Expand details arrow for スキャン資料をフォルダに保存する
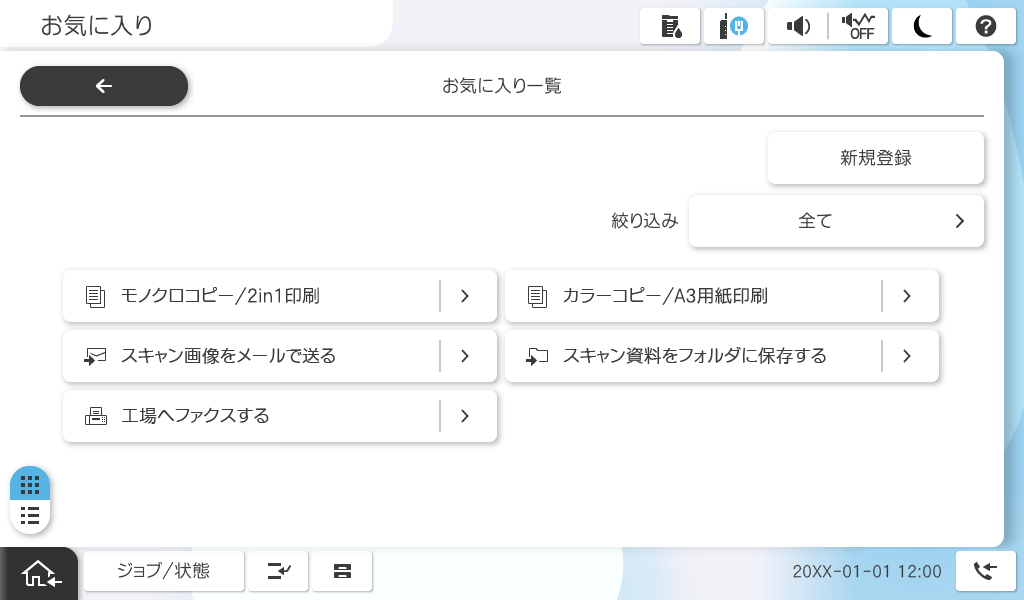 pyautogui.click(x=907, y=356)
